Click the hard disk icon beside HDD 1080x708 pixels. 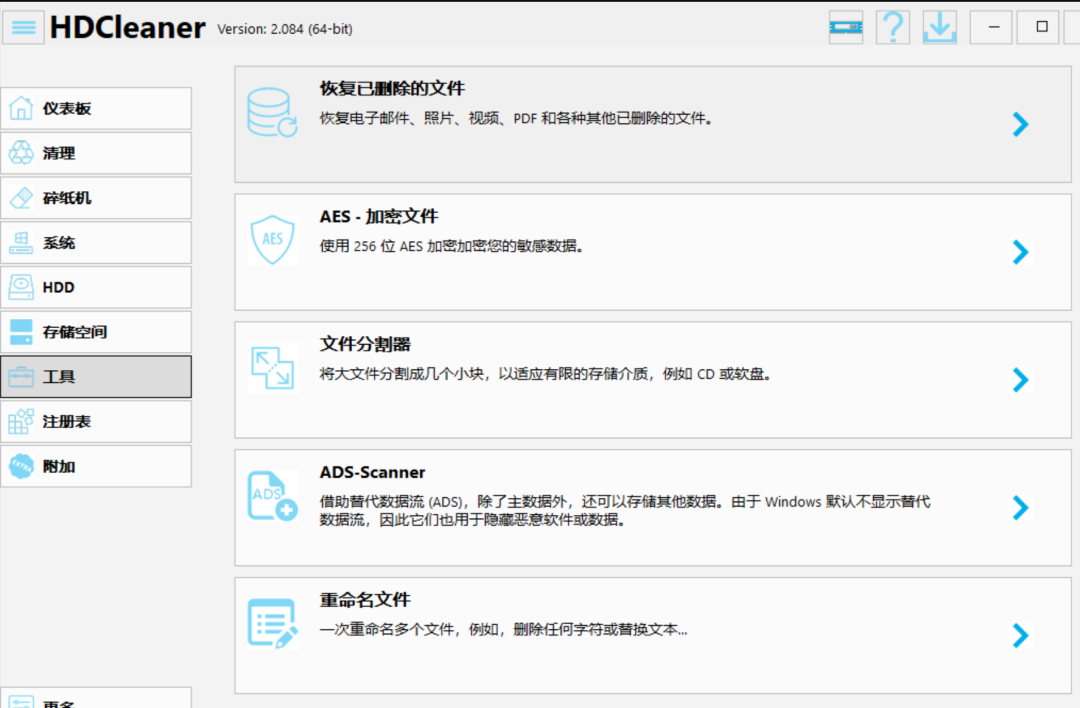[21, 287]
